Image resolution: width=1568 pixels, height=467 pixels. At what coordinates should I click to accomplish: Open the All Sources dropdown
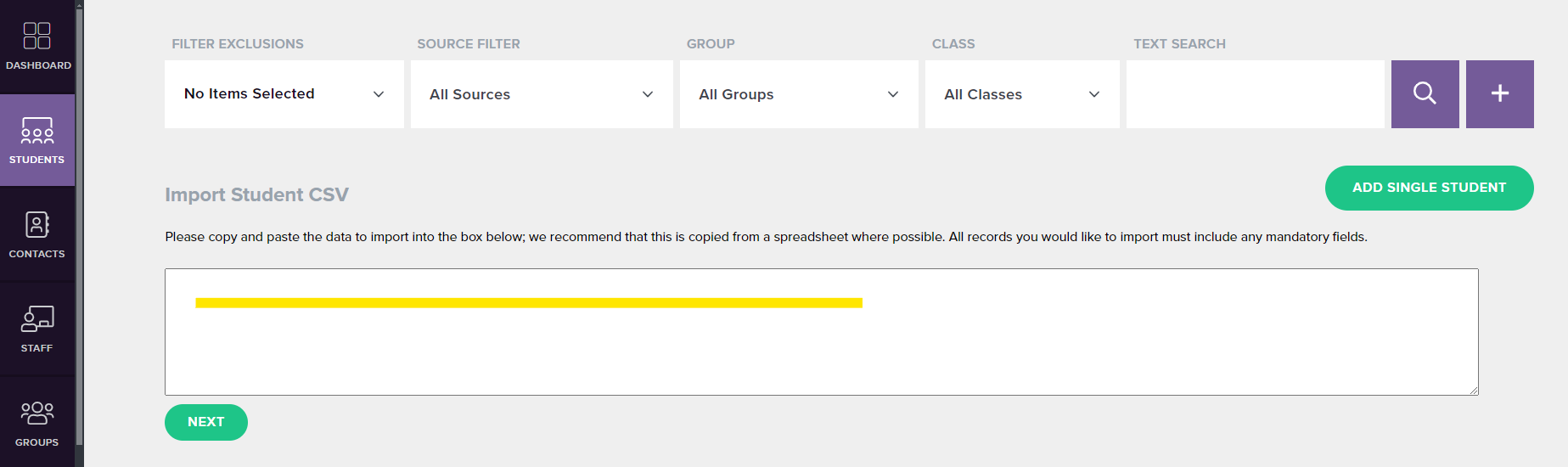pos(542,94)
